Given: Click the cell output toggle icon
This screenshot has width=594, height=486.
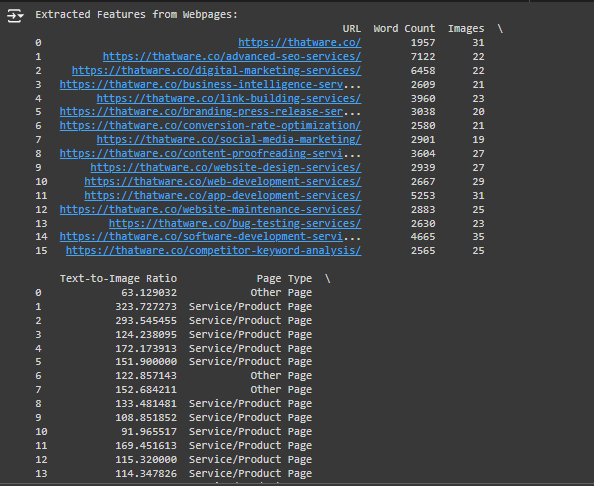Looking at the screenshot, I should pos(15,16).
